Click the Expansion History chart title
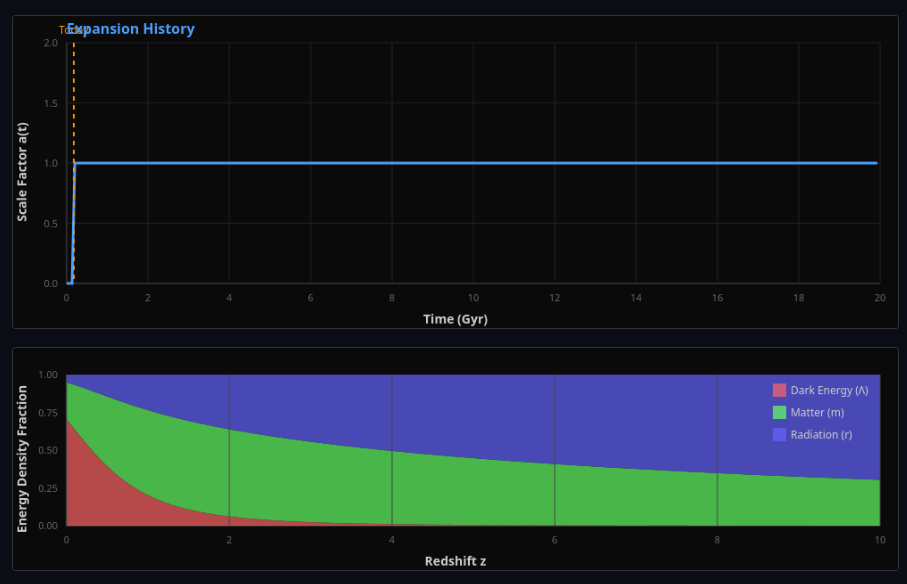Screen dimensions: 907x584 (131, 29)
